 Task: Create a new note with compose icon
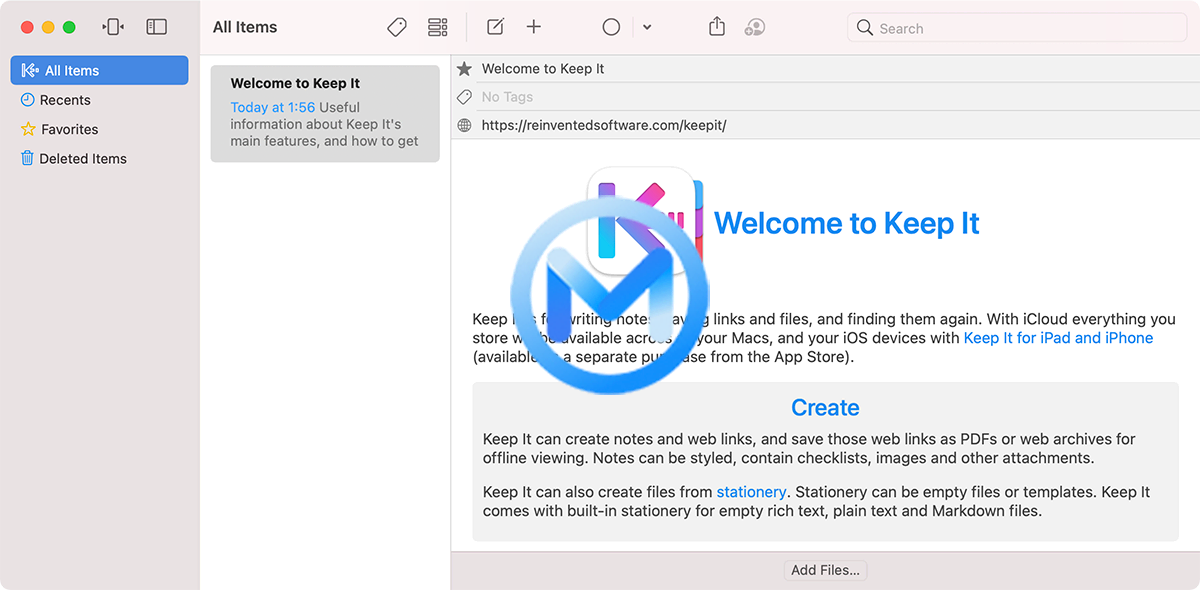click(495, 28)
